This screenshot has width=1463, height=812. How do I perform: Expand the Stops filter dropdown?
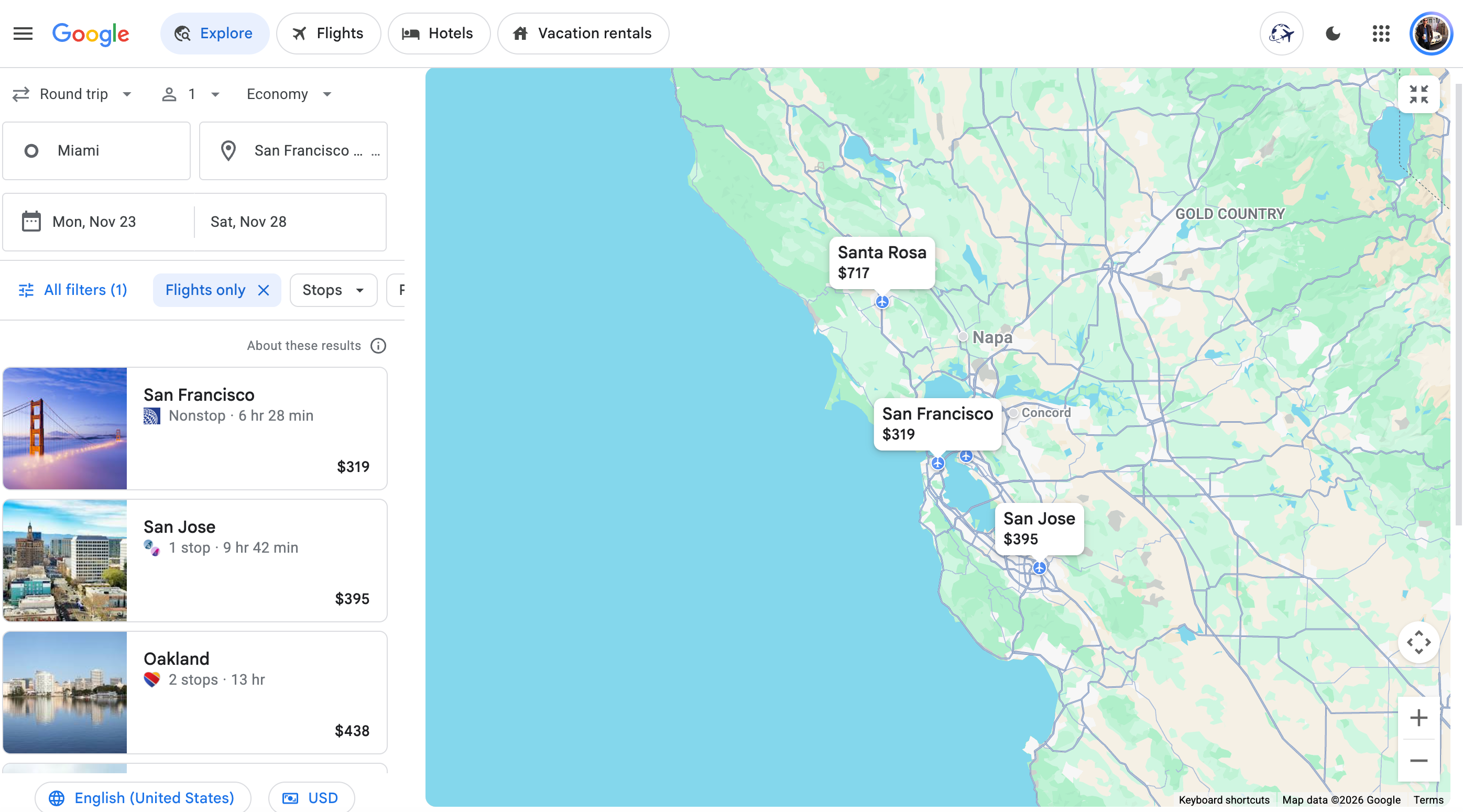pos(333,290)
